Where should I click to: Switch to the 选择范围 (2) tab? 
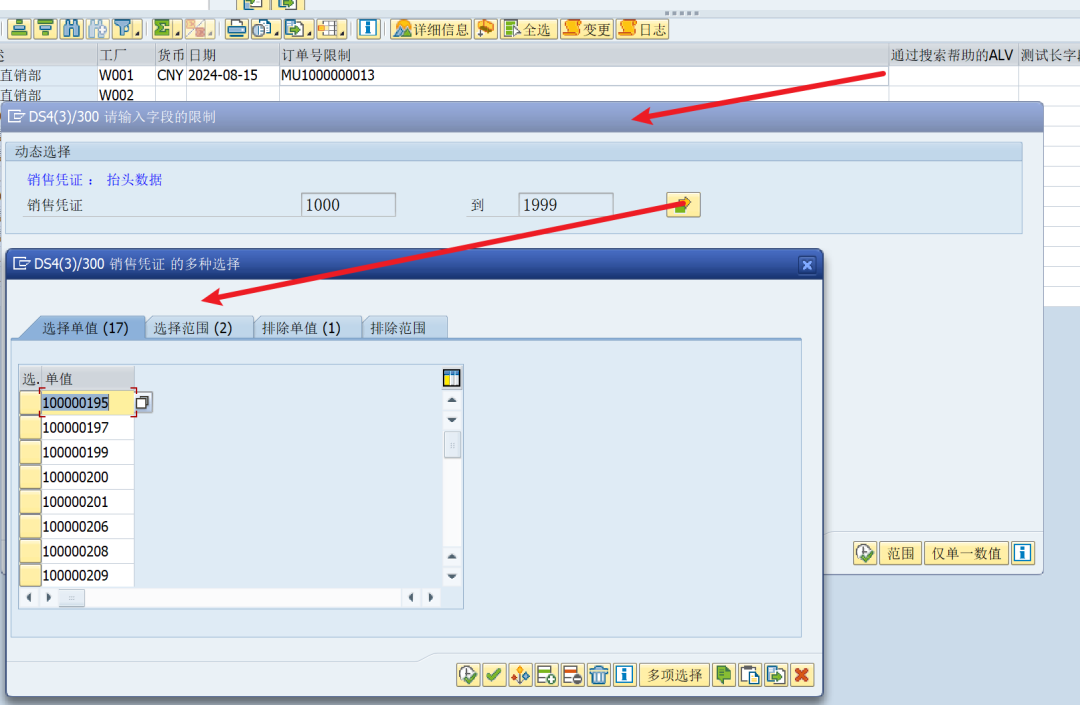[198, 328]
